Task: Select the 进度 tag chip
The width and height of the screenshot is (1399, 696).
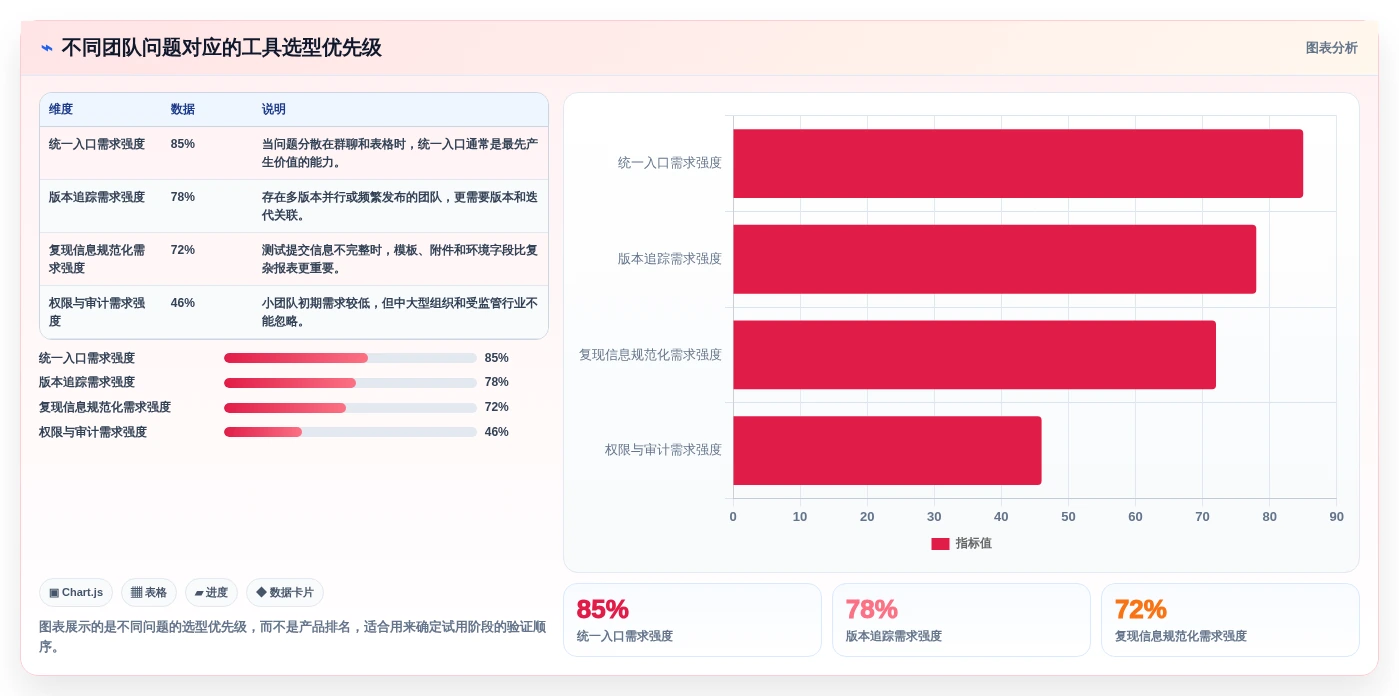Action: [211, 592]
